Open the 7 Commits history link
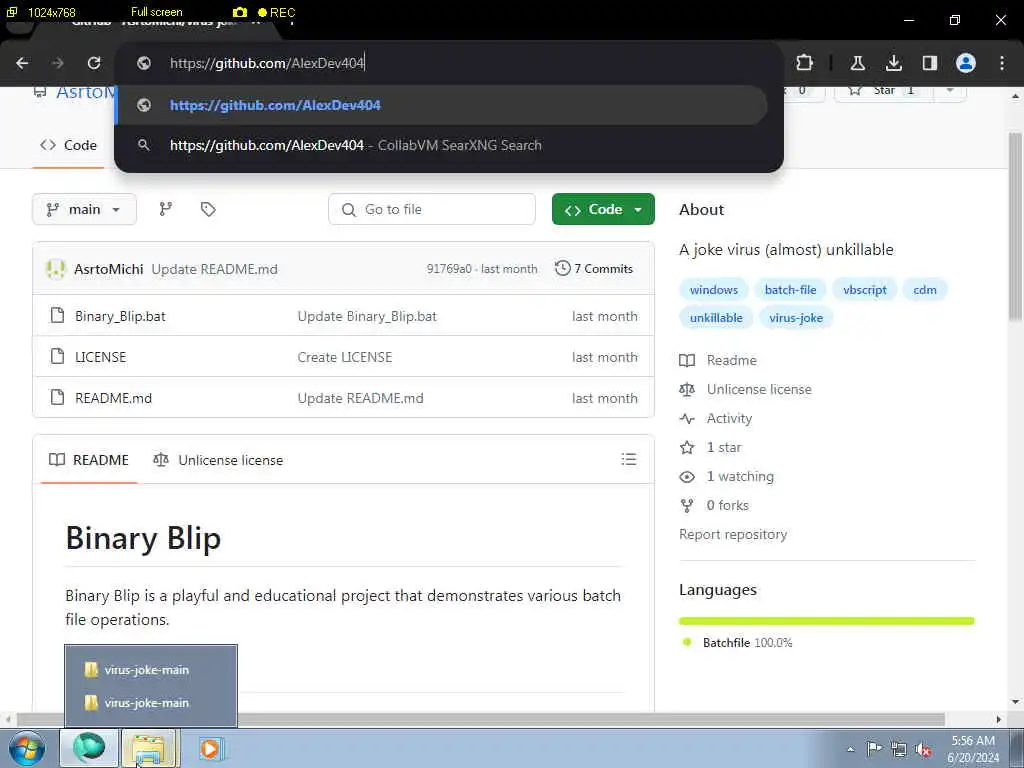Screen dimensions: 1024x768 coord(594,268)
